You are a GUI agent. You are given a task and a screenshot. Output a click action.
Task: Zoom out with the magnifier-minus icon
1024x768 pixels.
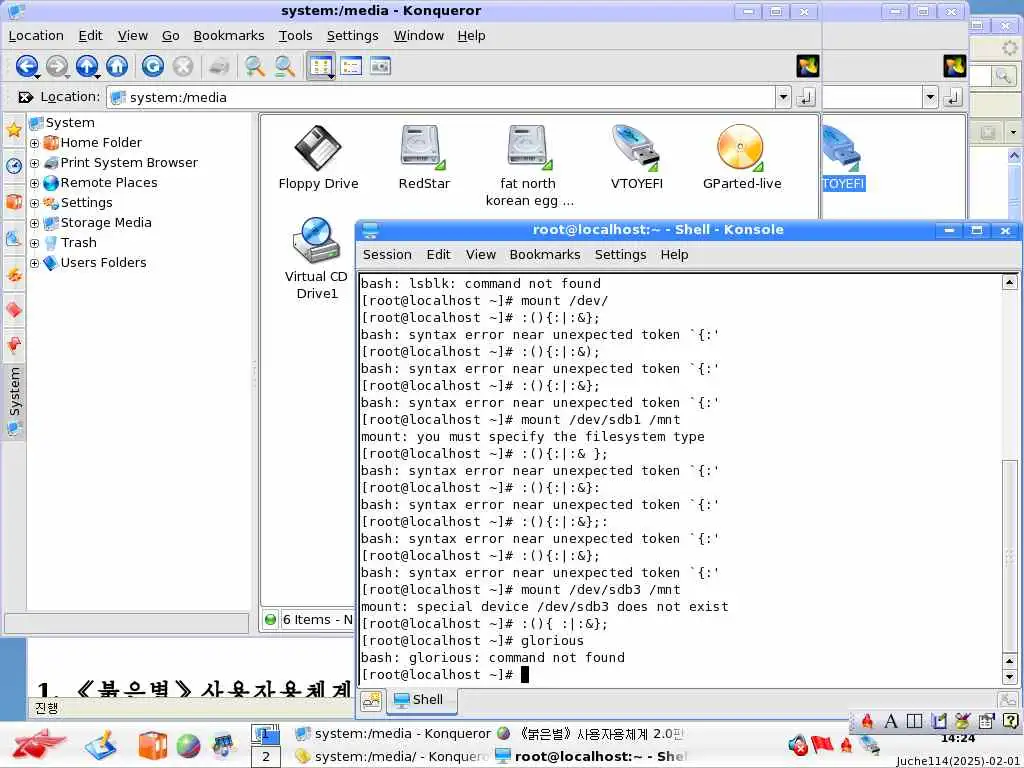pyautogui.click(x=284, y=66)
